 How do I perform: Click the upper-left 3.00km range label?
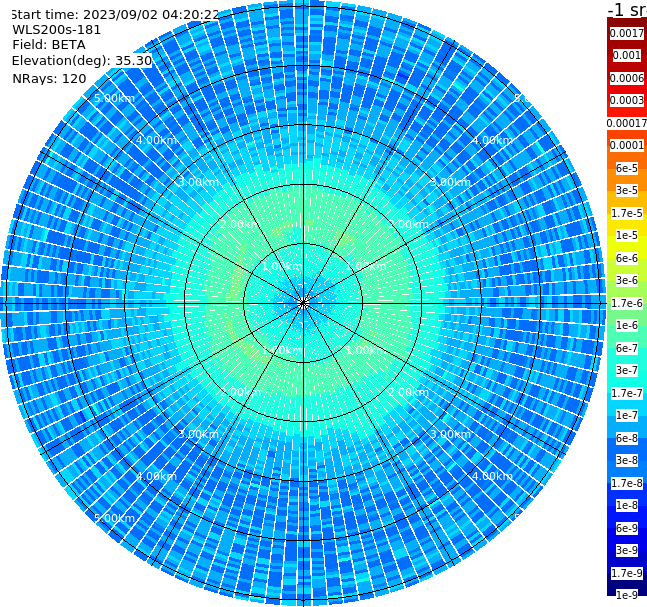point(198,182)
